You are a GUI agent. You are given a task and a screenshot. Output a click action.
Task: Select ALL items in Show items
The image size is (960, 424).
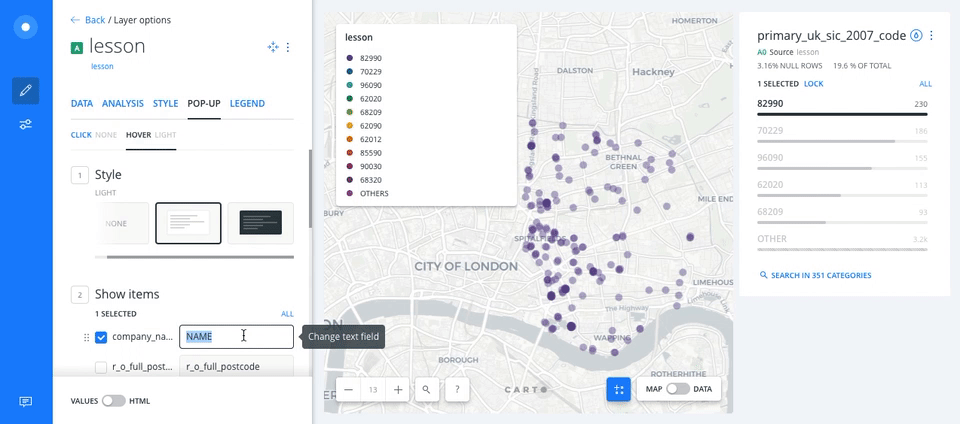287,314
